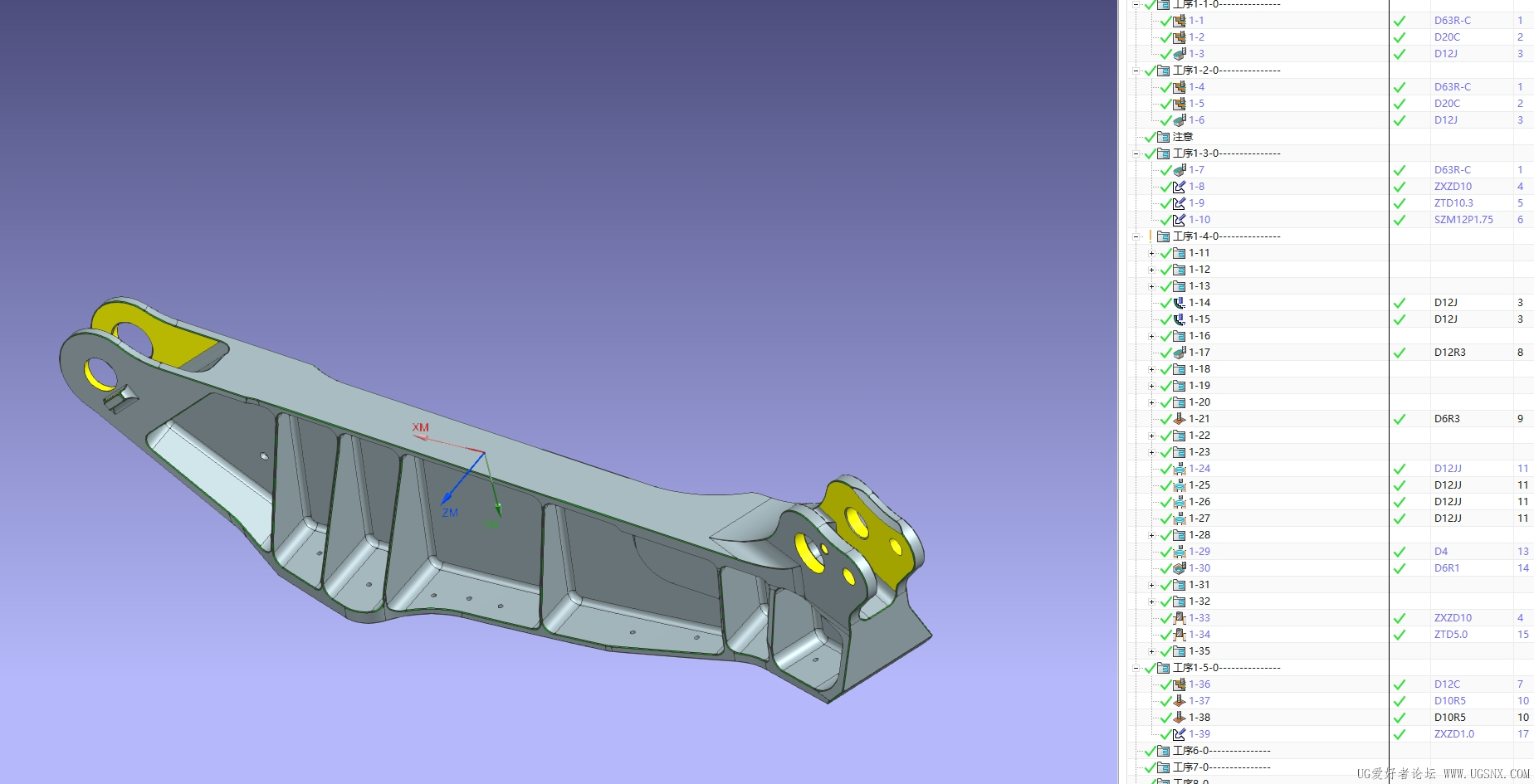The width and height of the screenshot is (1534, 784).
Task: Select operation 1-27 by its name
Action: (1199, 519)
